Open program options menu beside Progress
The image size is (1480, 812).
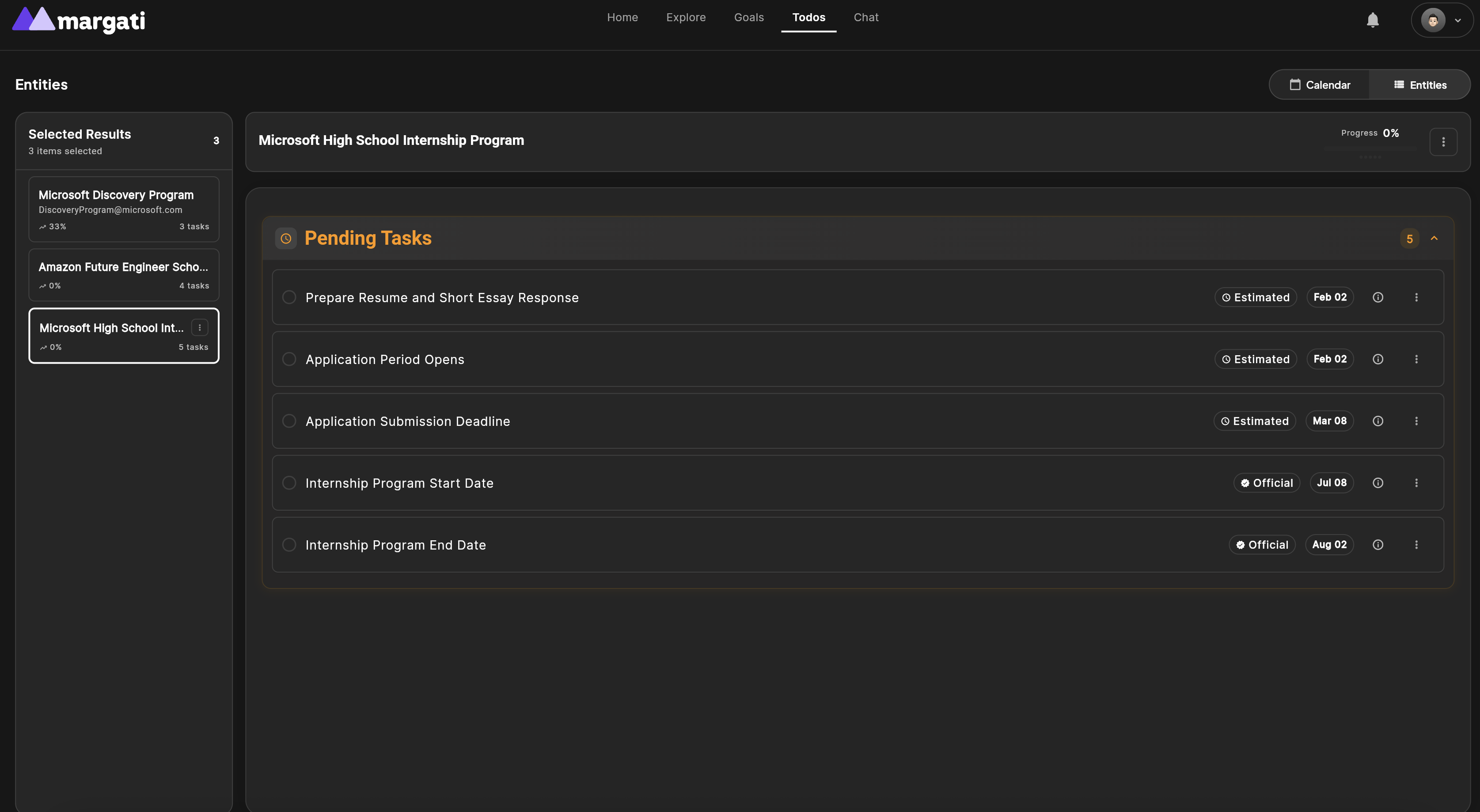tap(1442, 142)
